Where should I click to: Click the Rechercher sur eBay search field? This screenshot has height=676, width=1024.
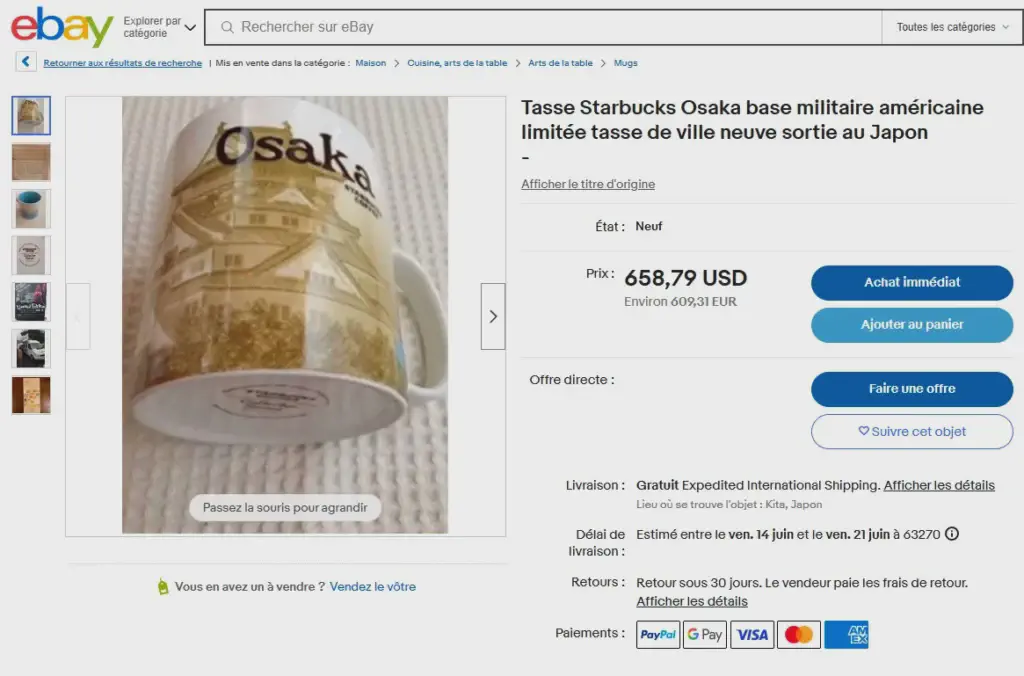coord(543,27)
